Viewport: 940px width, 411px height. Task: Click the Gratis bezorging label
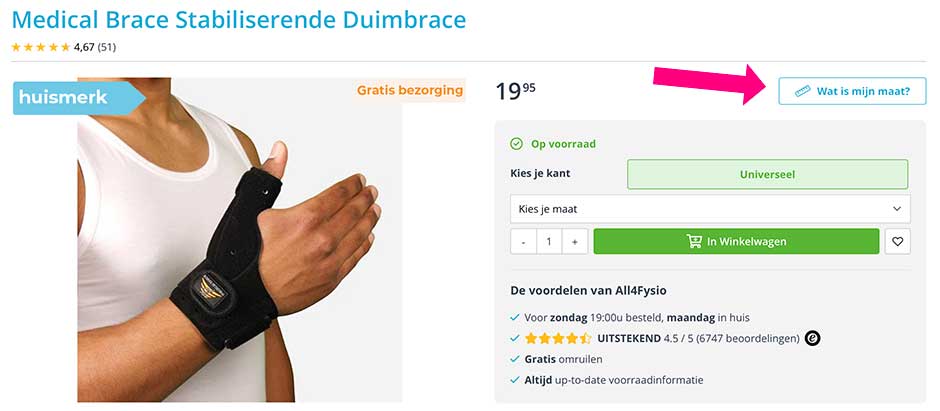pos(410,90)
